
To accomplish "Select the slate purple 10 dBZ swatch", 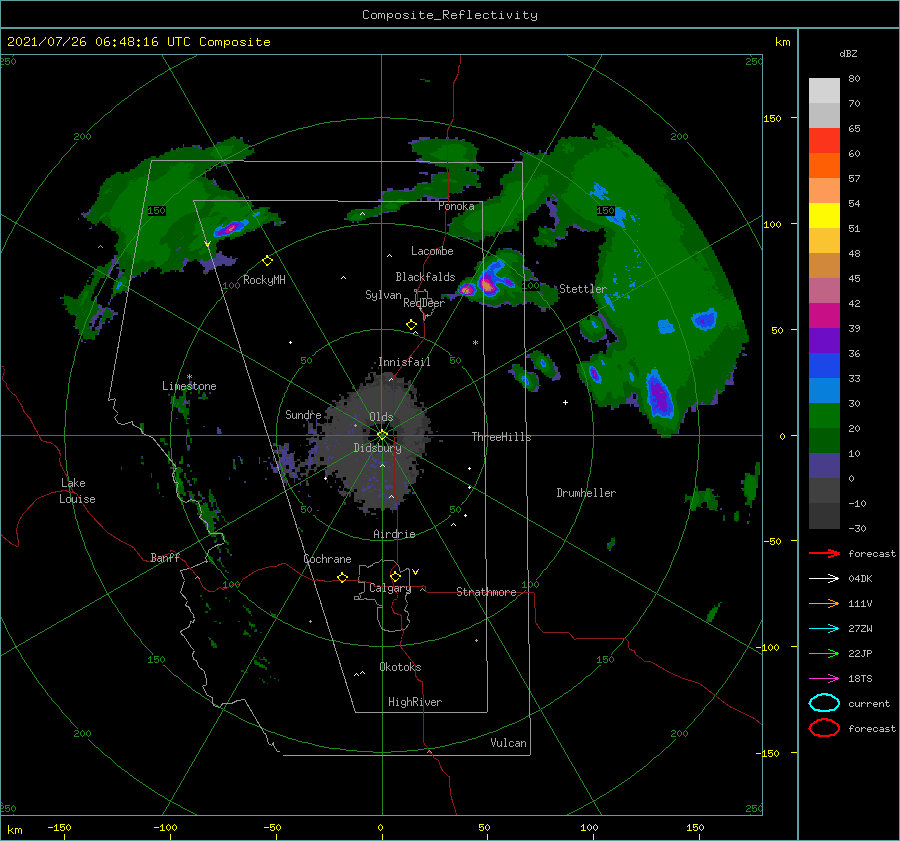I will 824,466.
